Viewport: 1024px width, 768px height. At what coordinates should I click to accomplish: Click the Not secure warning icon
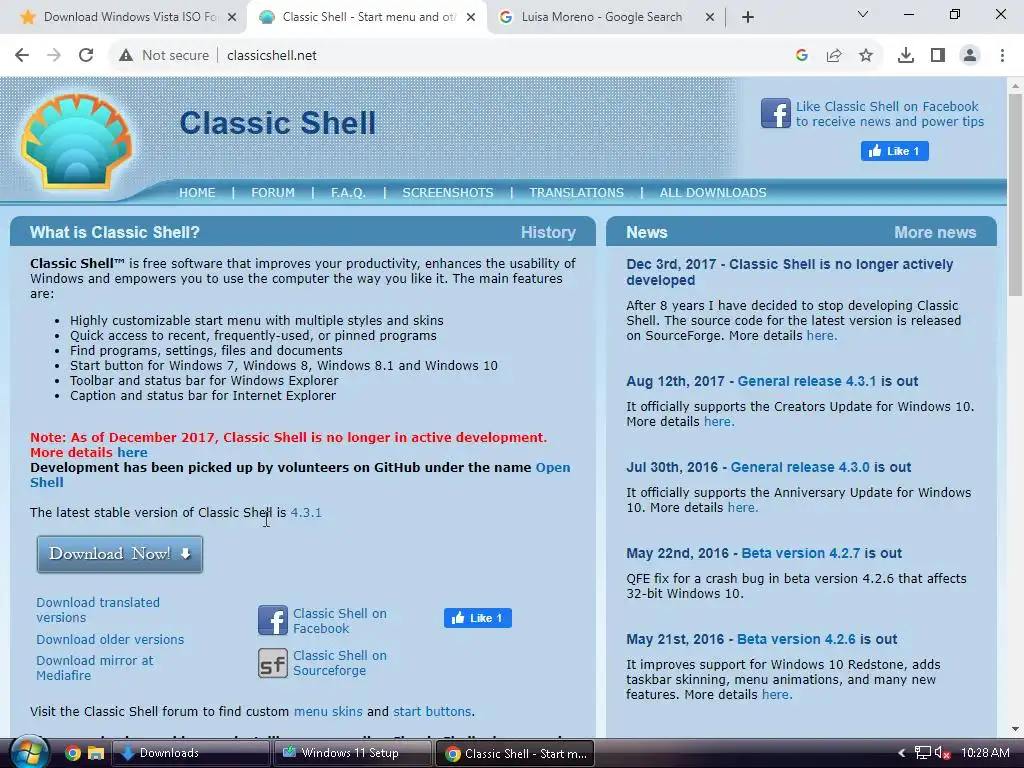[126, 56]
